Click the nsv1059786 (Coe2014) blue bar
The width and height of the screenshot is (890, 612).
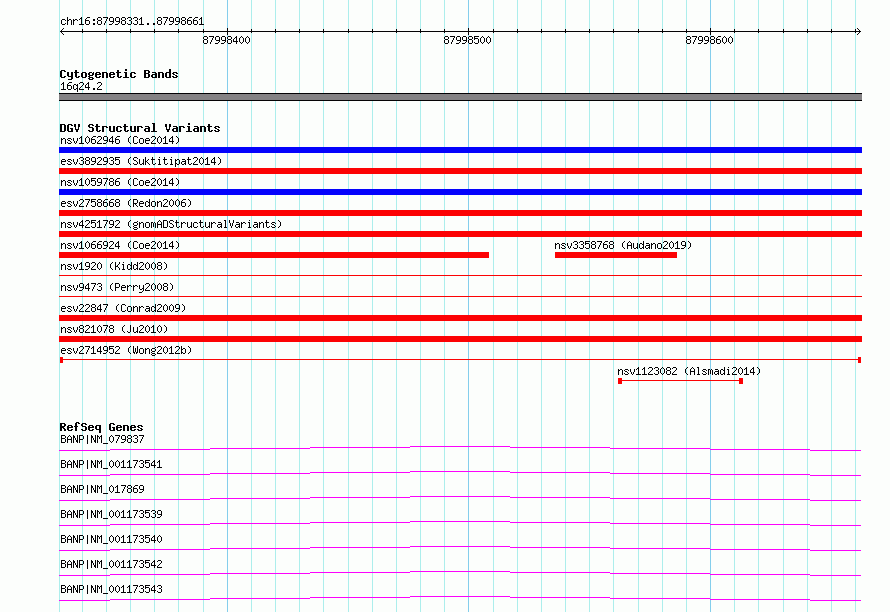click(460, 192)
